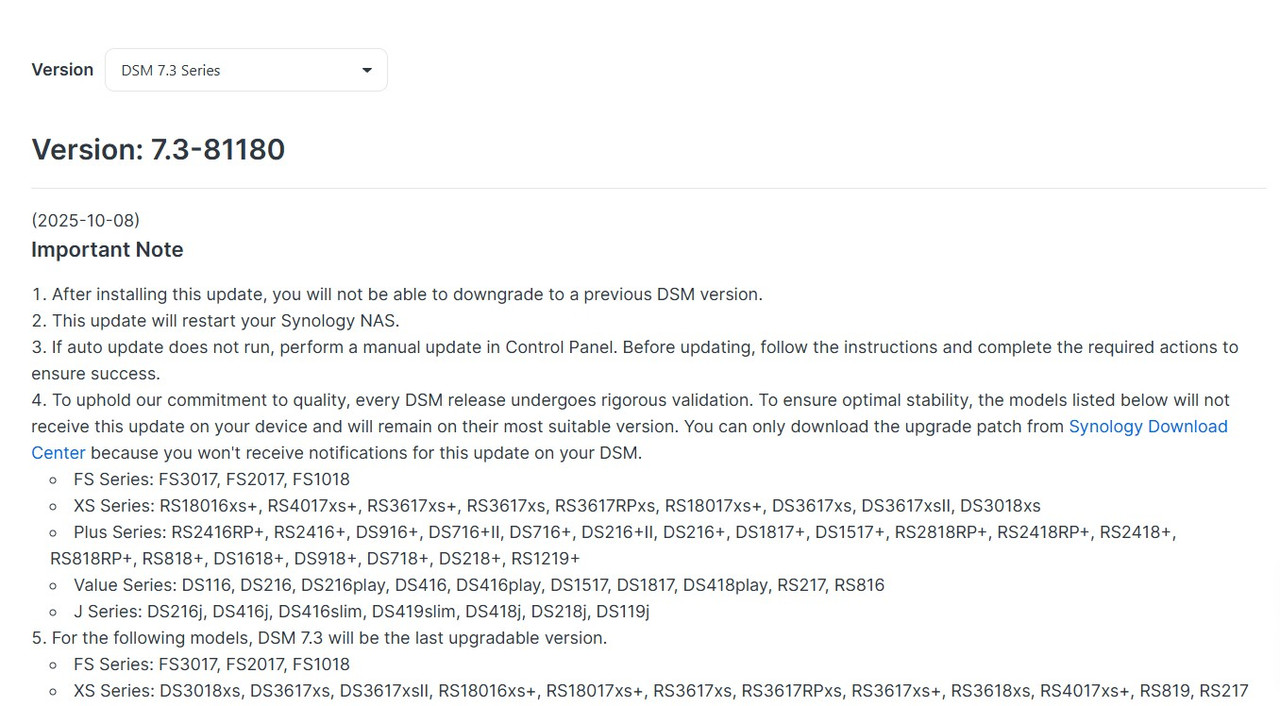
Task: Click the J Series model list text
Action: coord(398,611)
